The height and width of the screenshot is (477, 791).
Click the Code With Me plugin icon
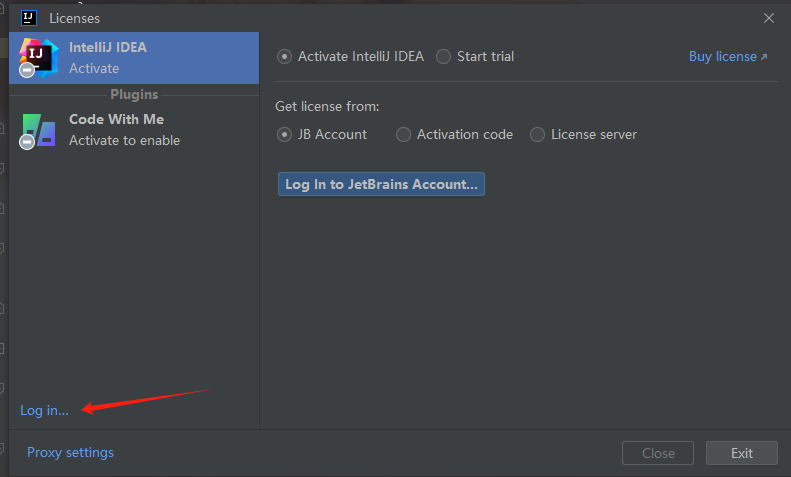39,130
